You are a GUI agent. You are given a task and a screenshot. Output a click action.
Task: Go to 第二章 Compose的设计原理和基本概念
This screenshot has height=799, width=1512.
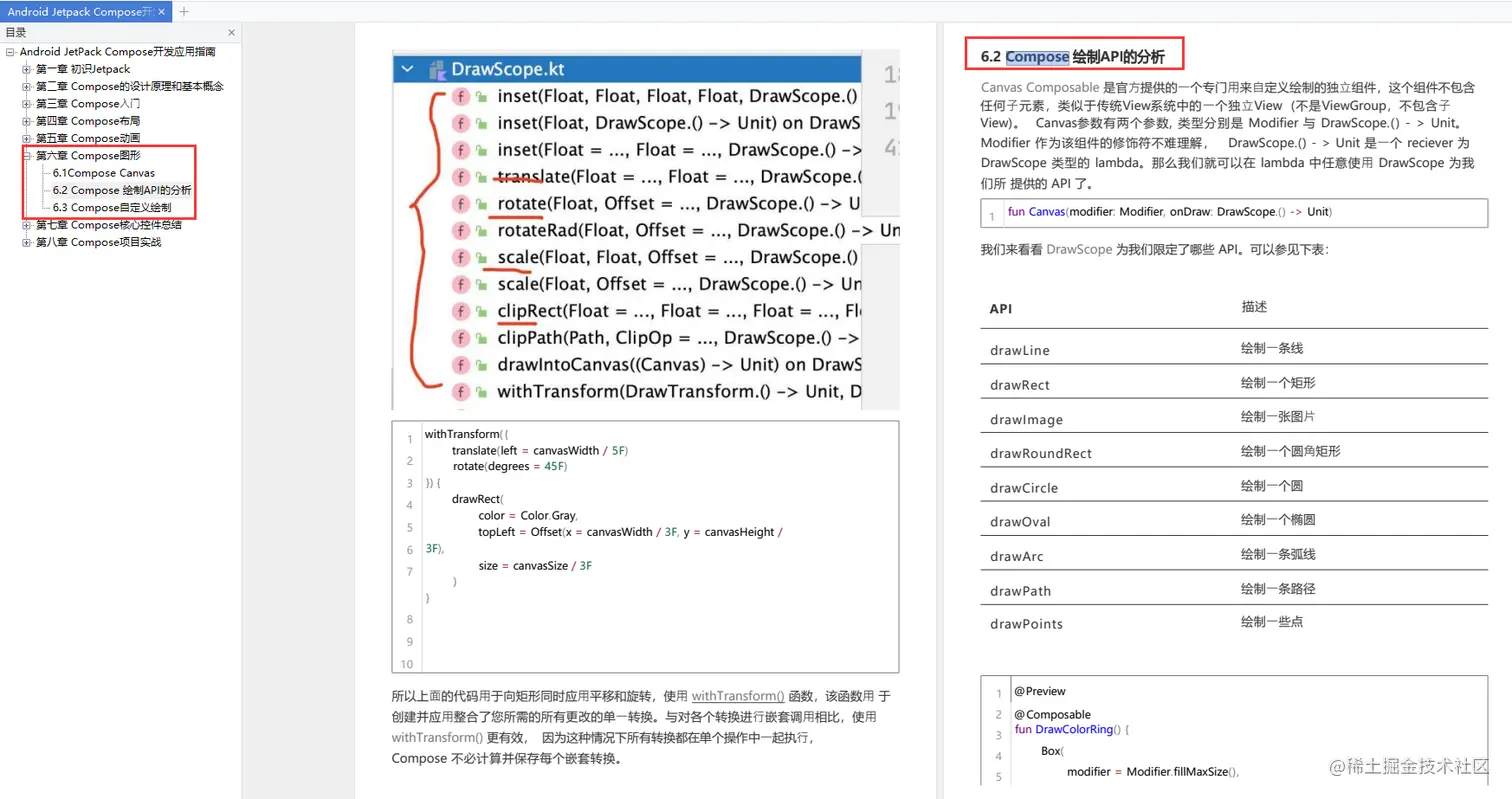coord(130,86)
